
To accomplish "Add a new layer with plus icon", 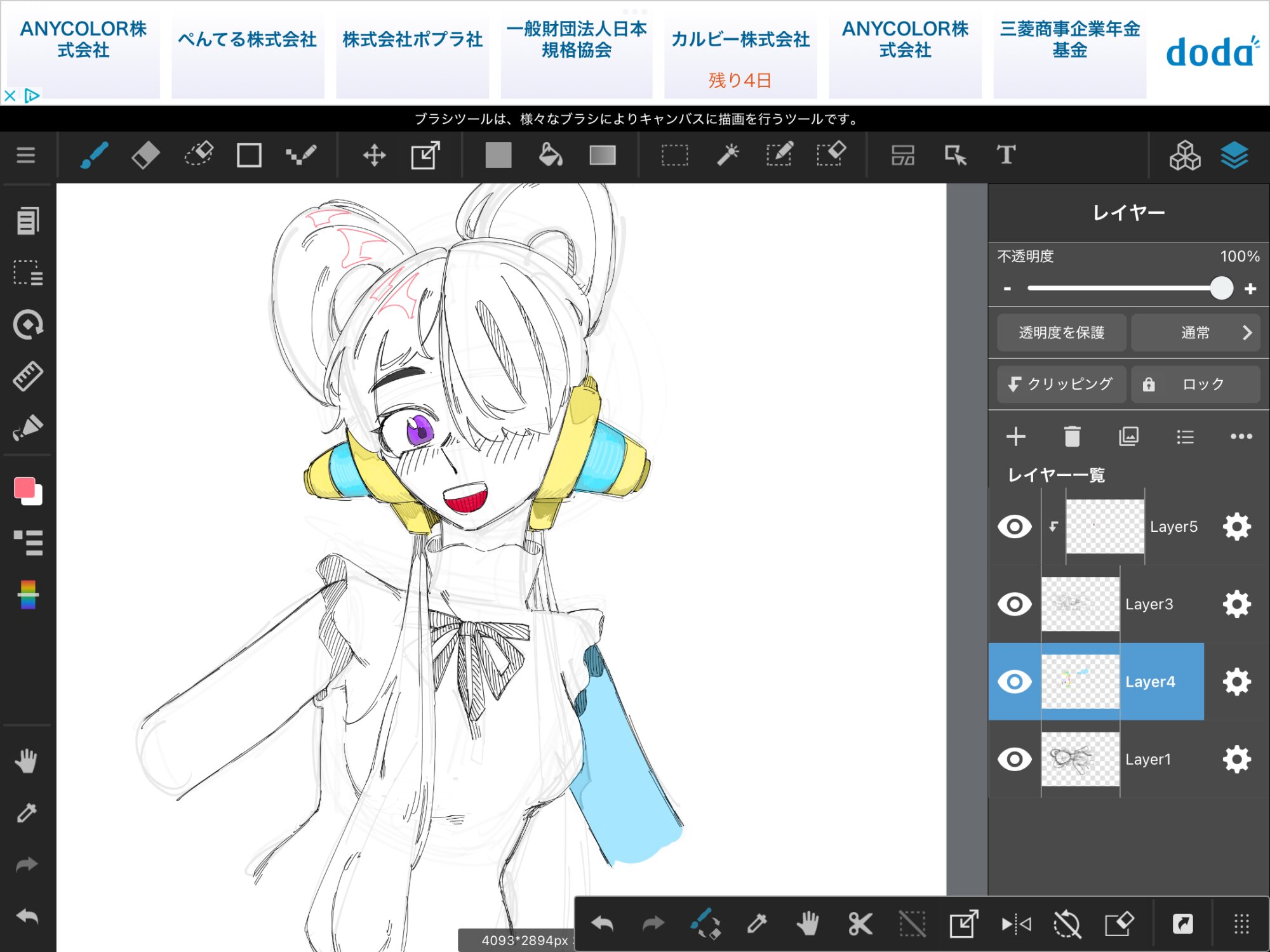I will [x=1016, y=437].
